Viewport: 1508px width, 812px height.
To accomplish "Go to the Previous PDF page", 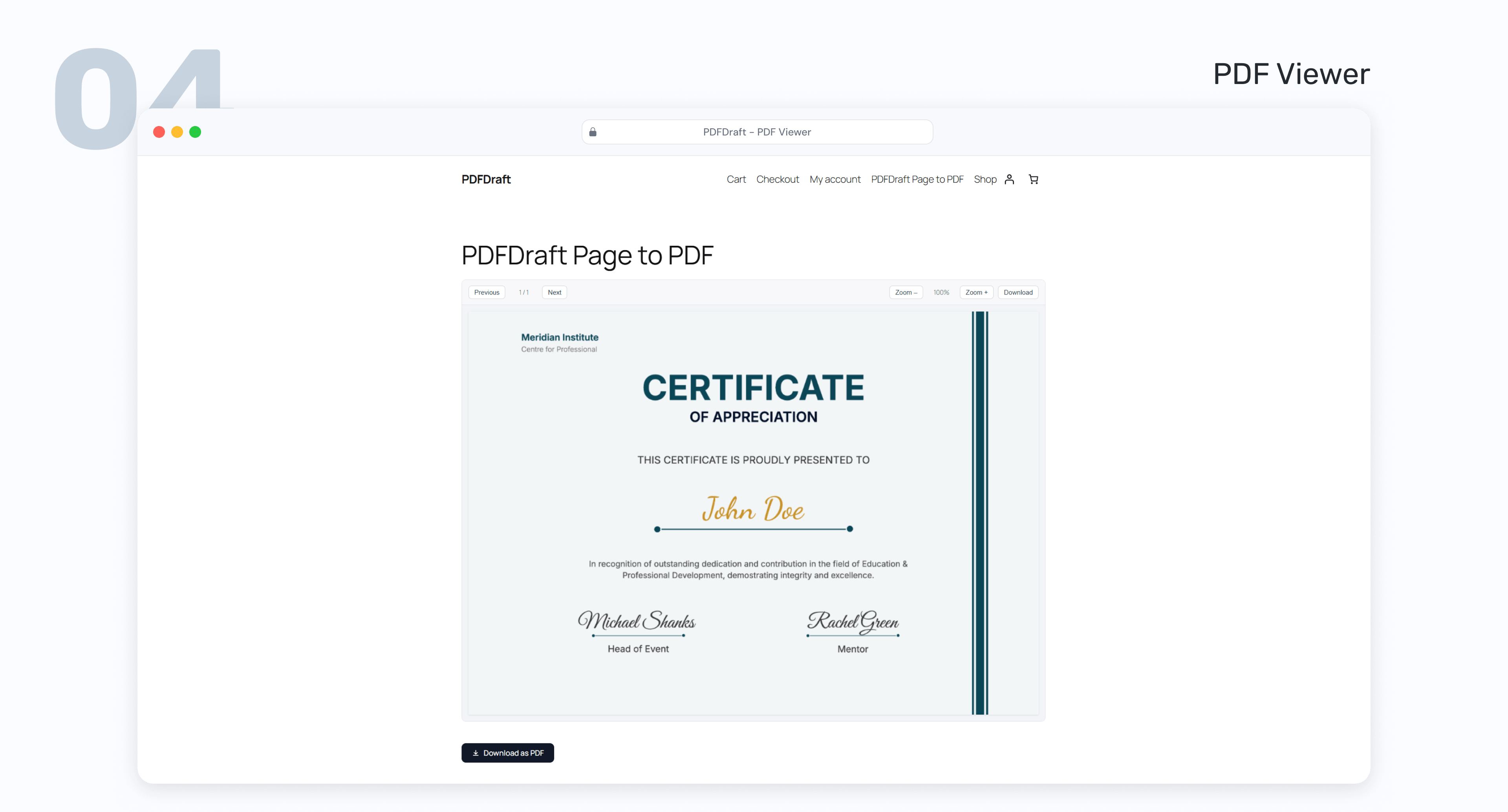I will pos(487,292).
